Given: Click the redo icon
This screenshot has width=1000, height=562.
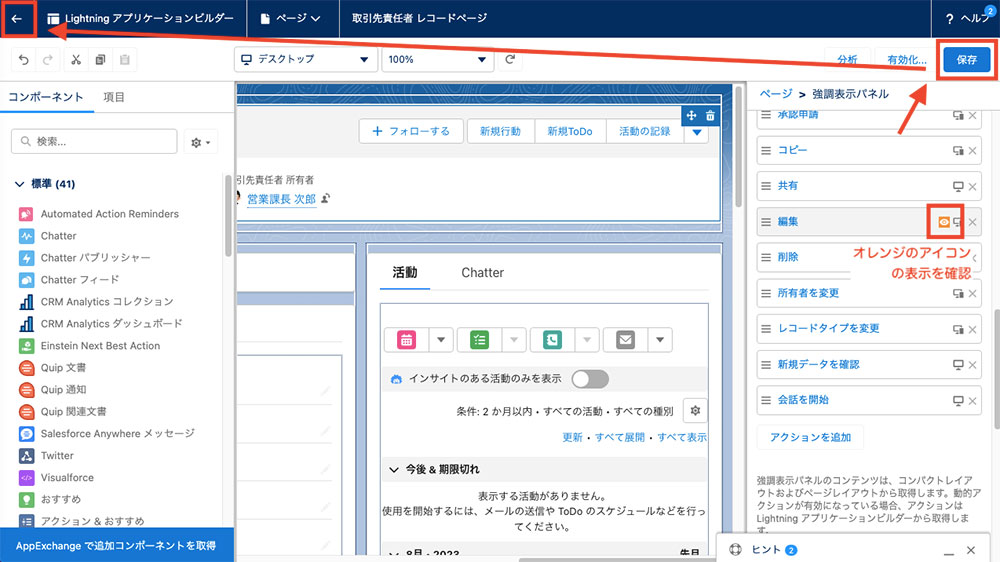Looking at the screenshot, I should coord(48,59).
